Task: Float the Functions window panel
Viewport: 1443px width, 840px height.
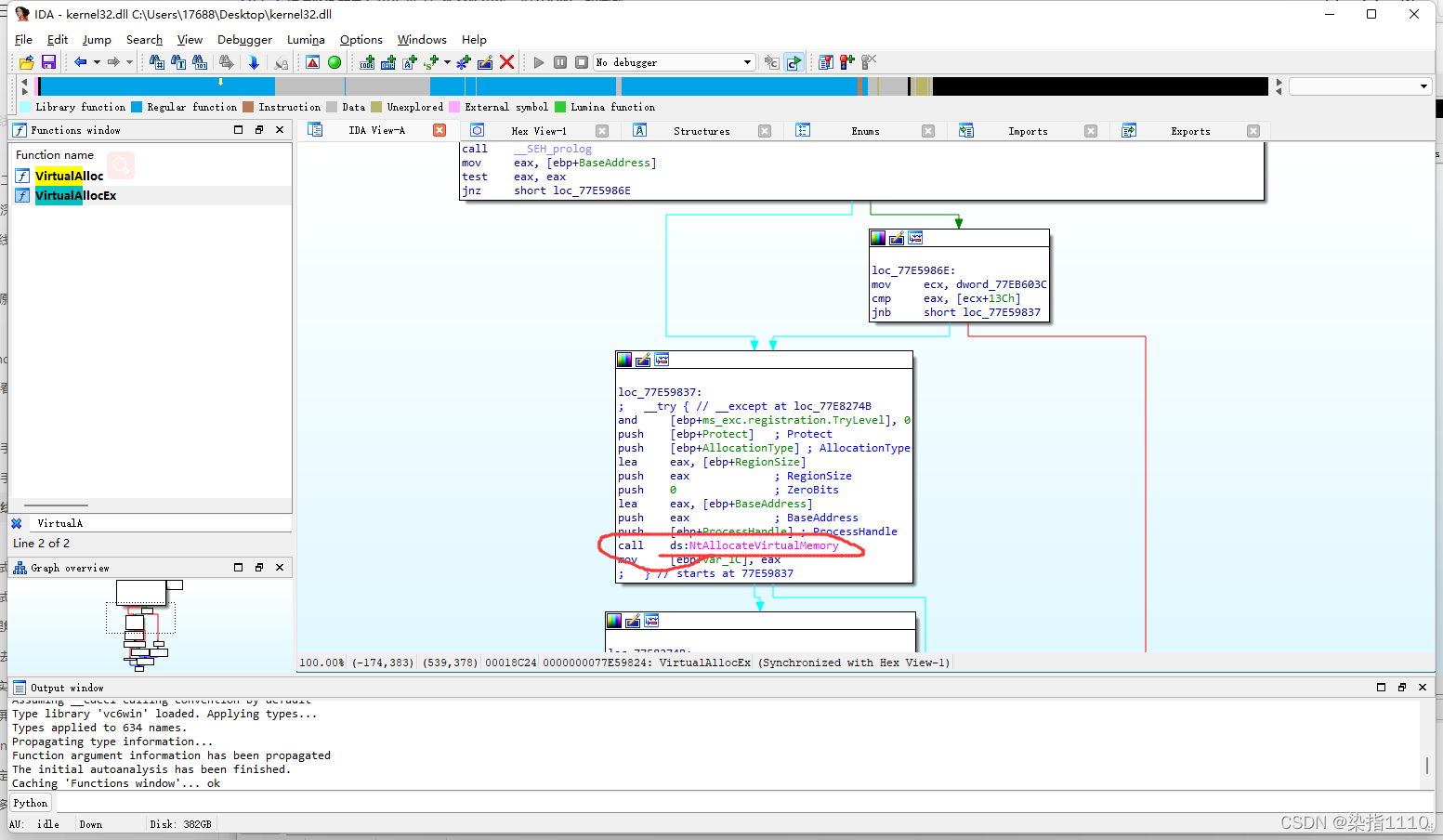Action: click(x=259, y=130)
